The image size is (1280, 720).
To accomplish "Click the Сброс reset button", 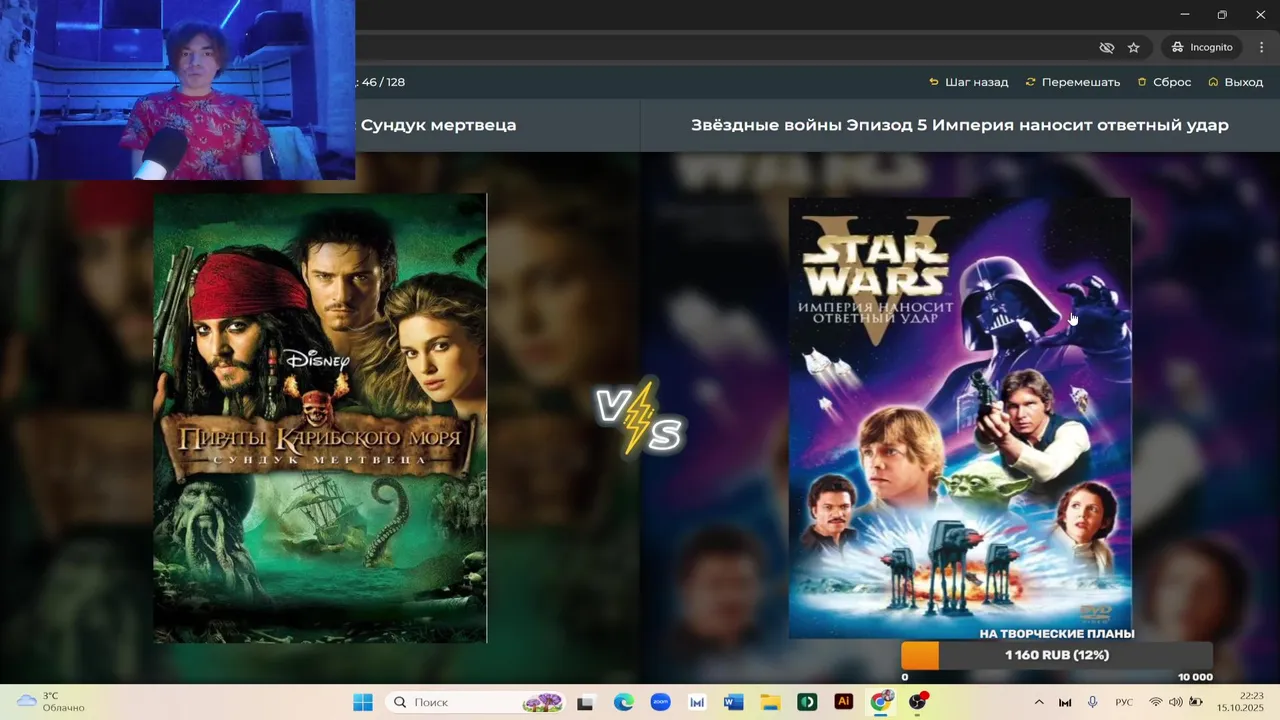I will [1164, 82].
